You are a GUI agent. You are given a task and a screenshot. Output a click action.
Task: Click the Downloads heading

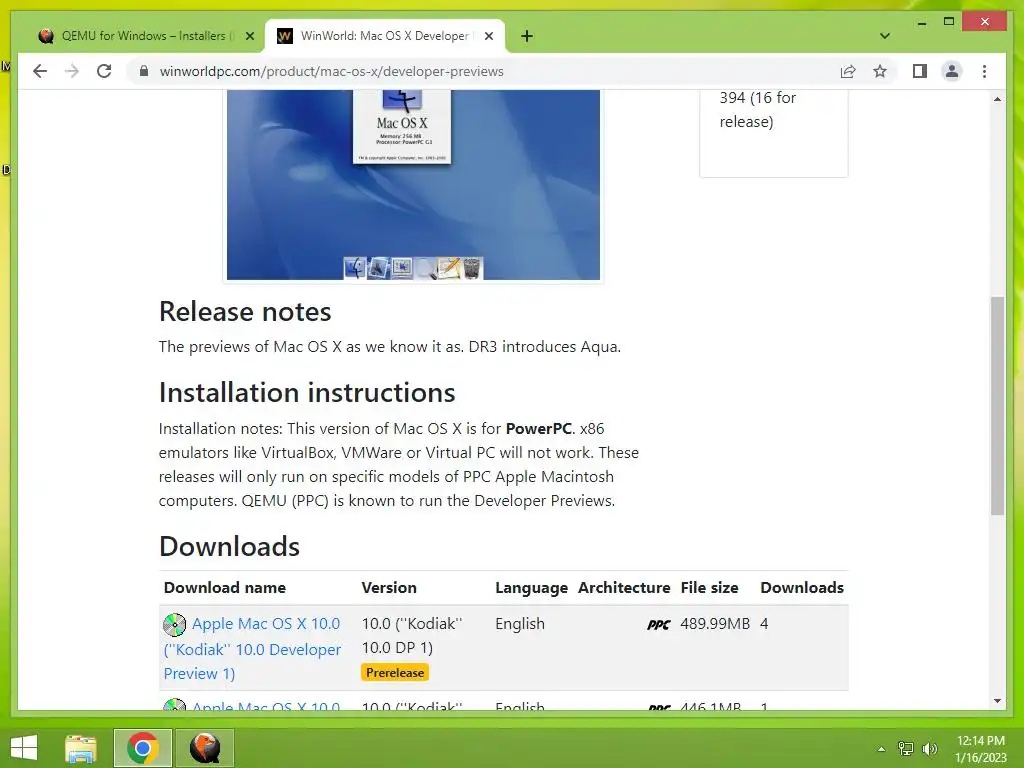pos(229,547)
